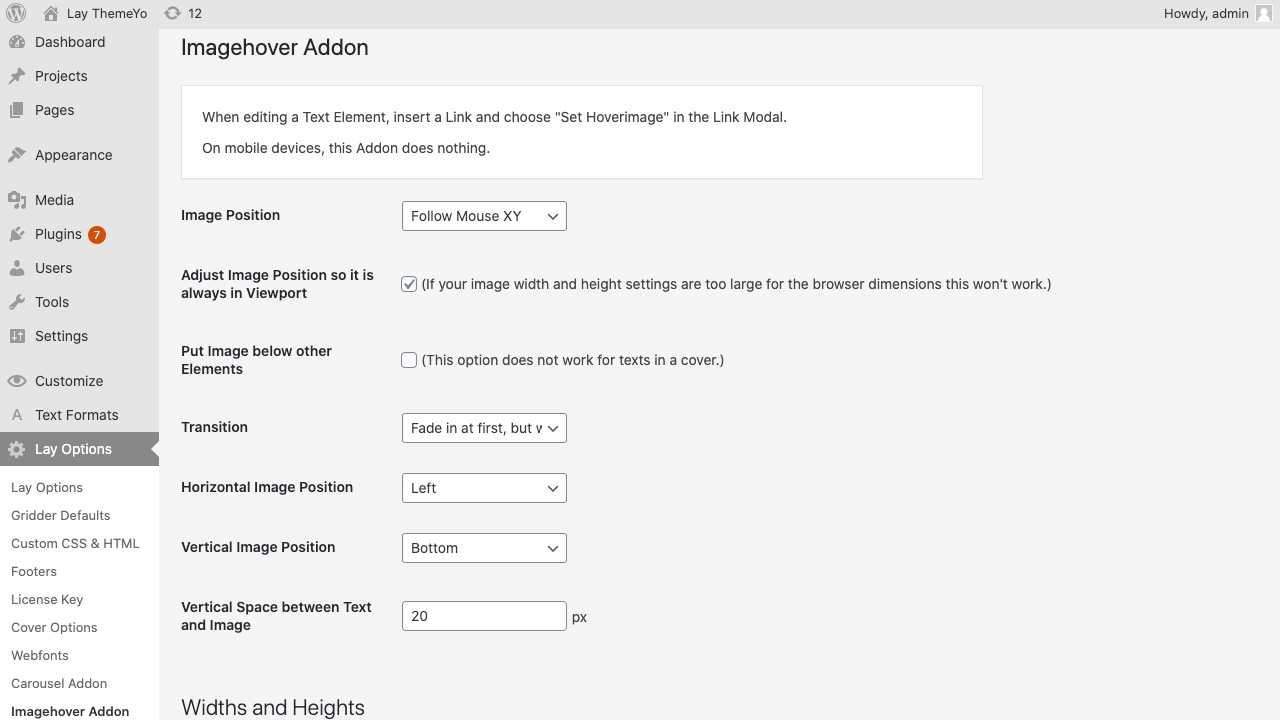Click the Text Formats letter A icon
The width and height of the screenshot is (1280, 720).
tap(17, 415)
